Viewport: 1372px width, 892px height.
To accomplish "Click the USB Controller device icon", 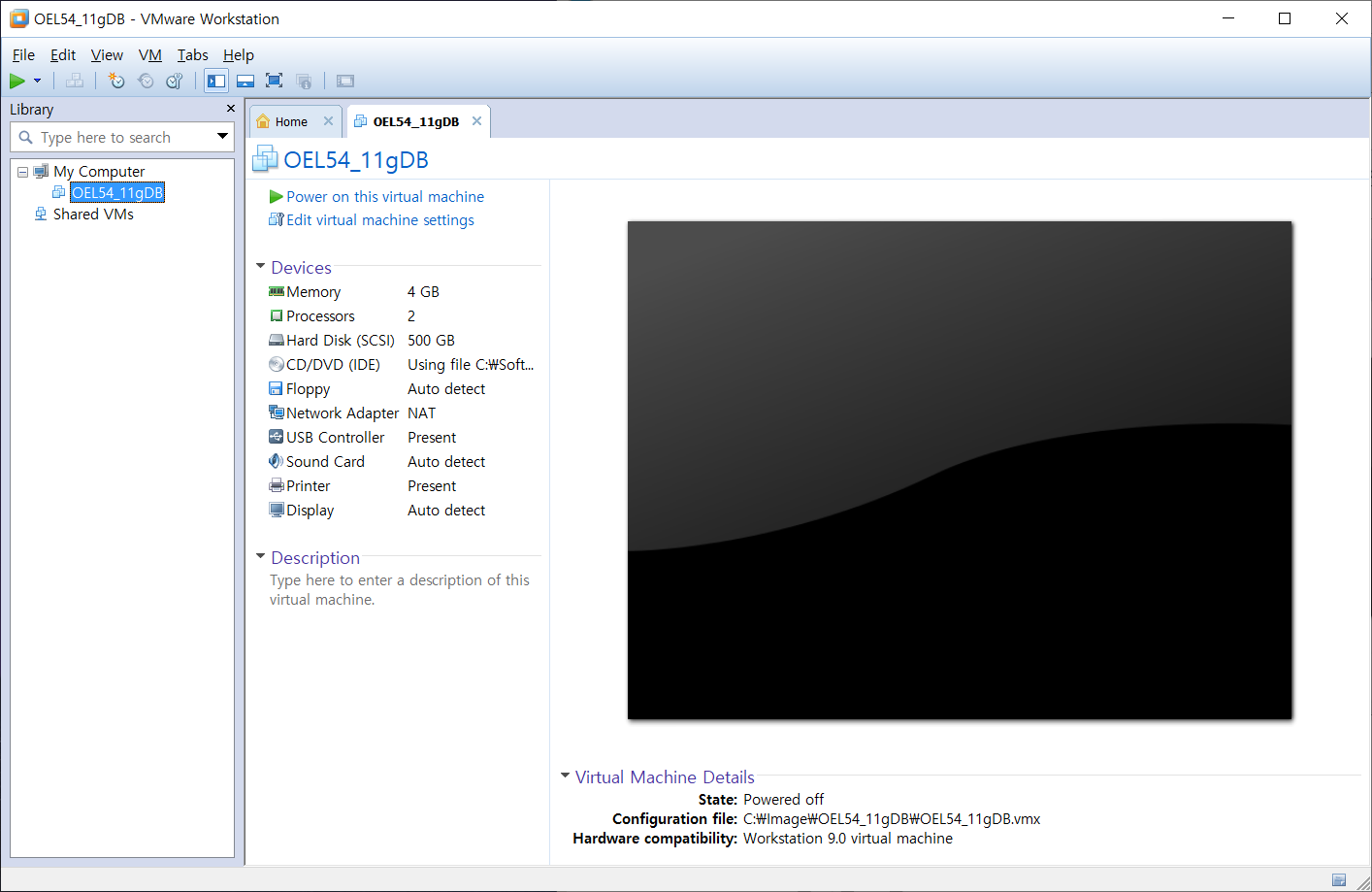I will (x=277, y=437).
